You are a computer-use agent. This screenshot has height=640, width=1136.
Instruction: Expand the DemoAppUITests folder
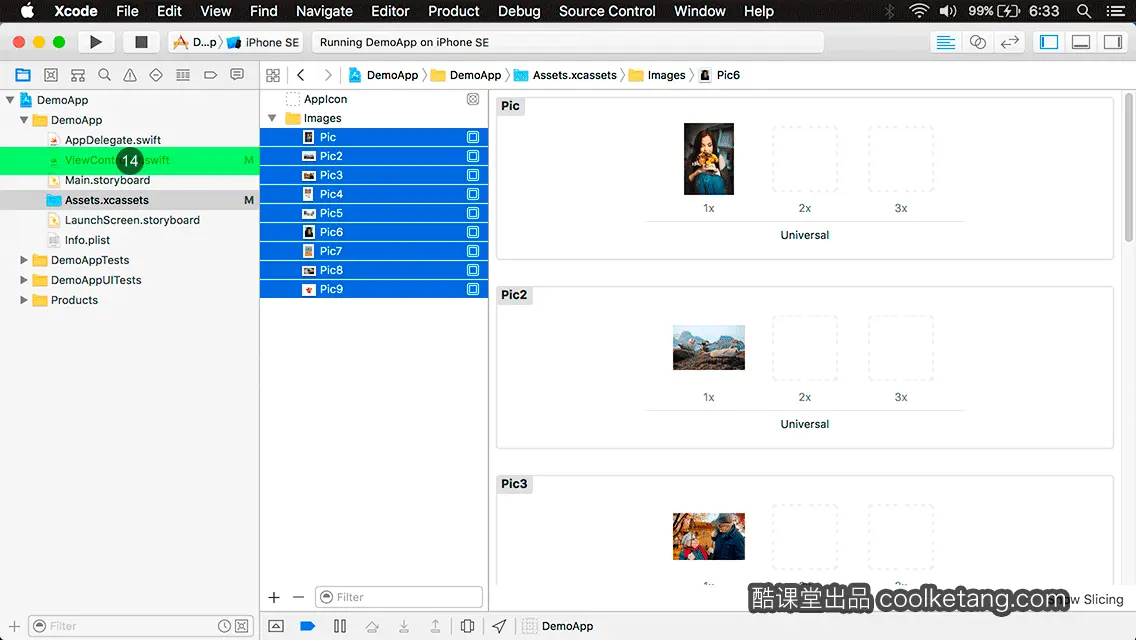23,280
